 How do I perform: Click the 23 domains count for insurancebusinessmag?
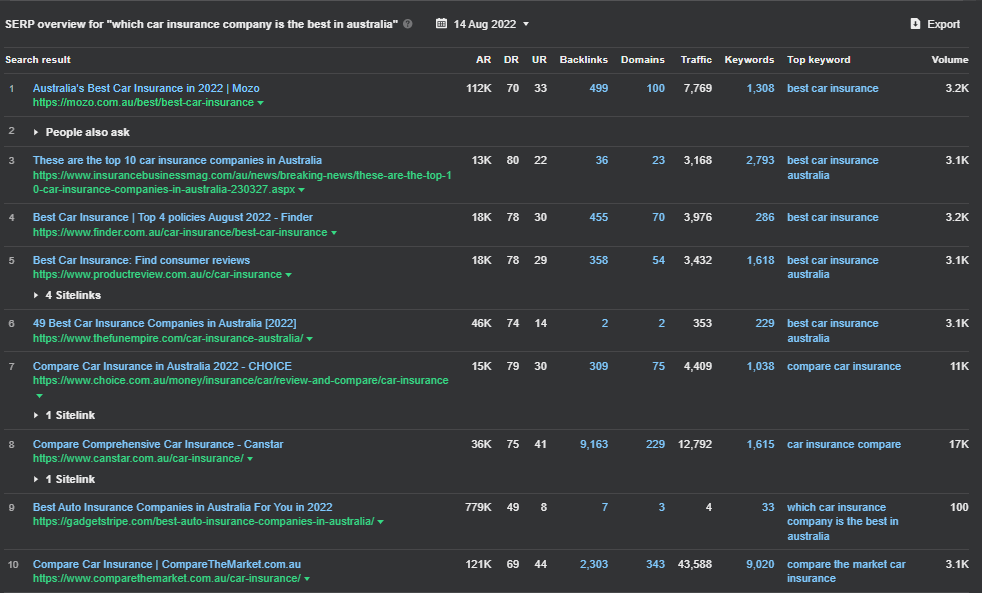(x=658, y=160)
